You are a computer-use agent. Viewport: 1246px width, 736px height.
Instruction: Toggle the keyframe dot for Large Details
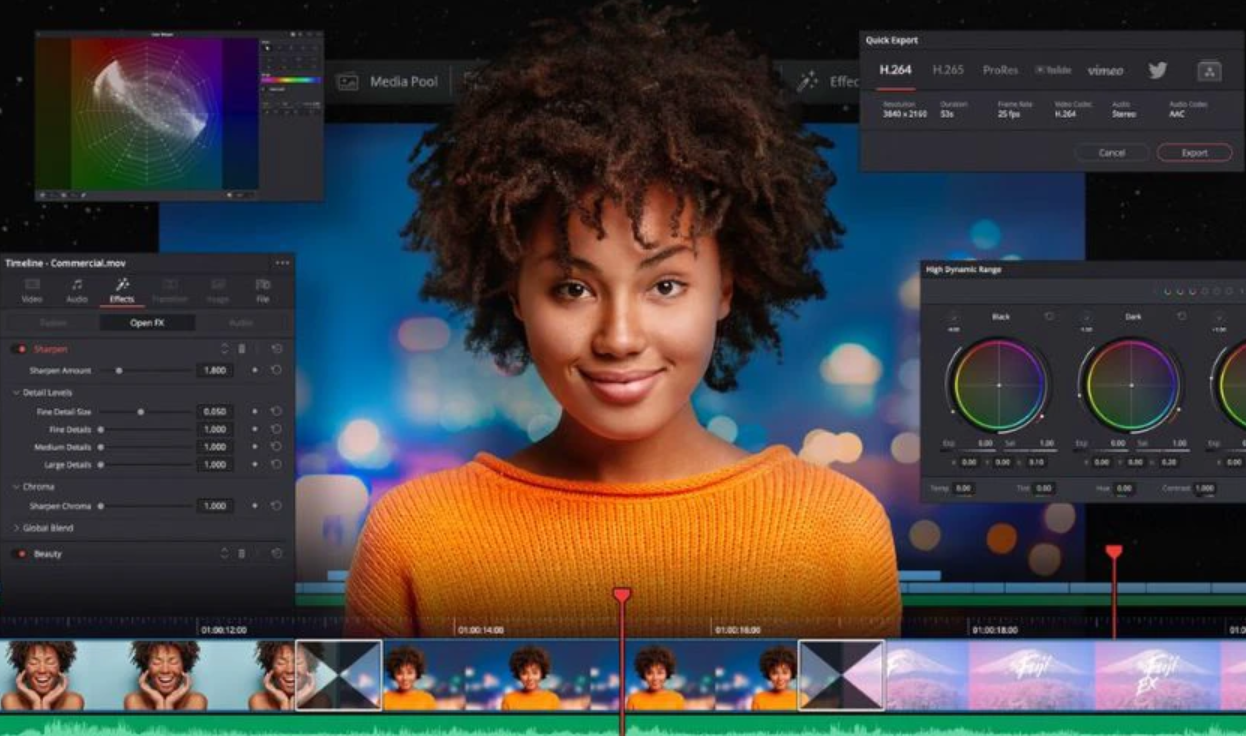[254, 465]
